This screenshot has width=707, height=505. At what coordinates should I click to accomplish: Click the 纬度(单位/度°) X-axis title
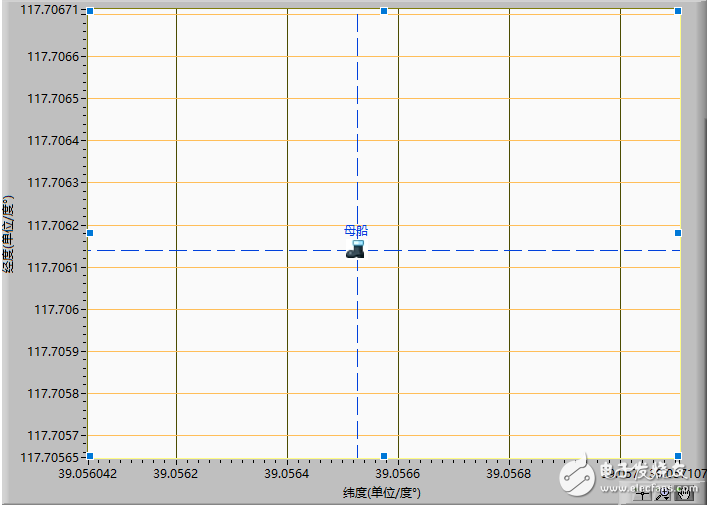pos(381,492)
